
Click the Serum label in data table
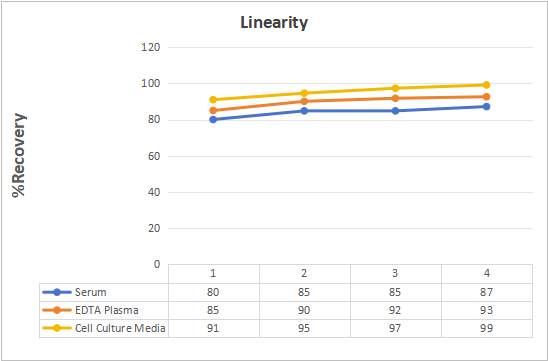91,292
